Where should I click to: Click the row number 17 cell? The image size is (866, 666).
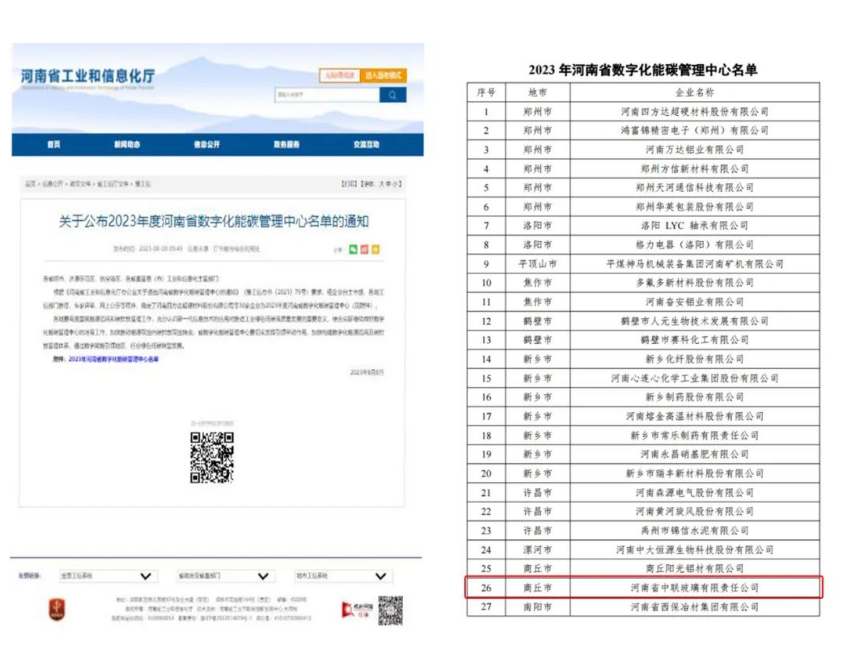point(486,416)
